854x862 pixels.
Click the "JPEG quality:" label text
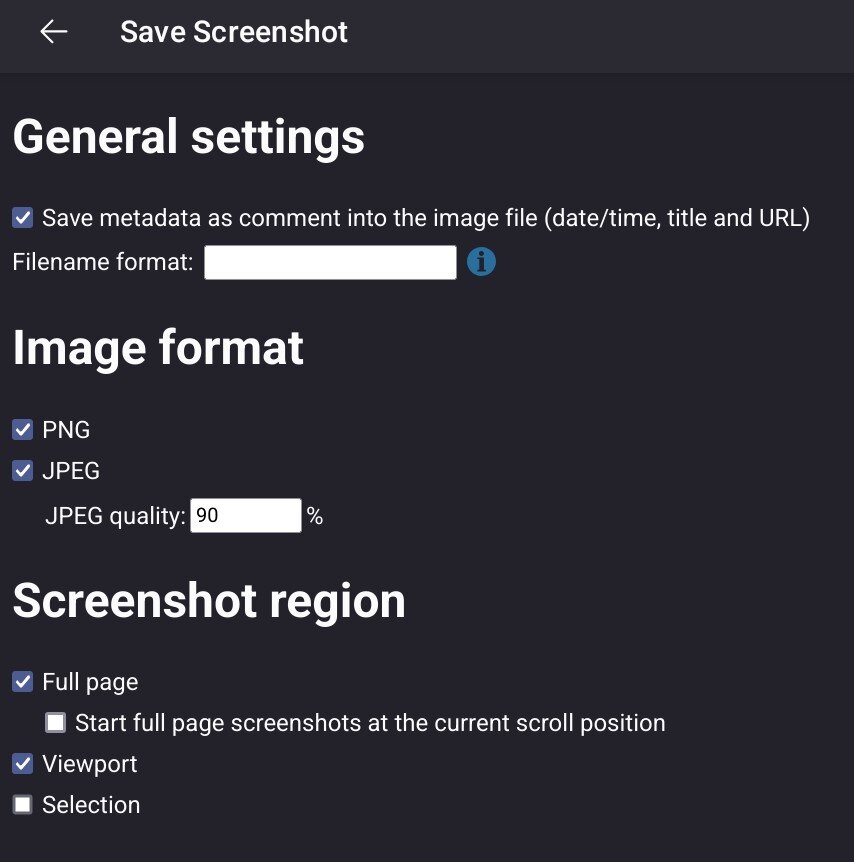tap(116, 517)
